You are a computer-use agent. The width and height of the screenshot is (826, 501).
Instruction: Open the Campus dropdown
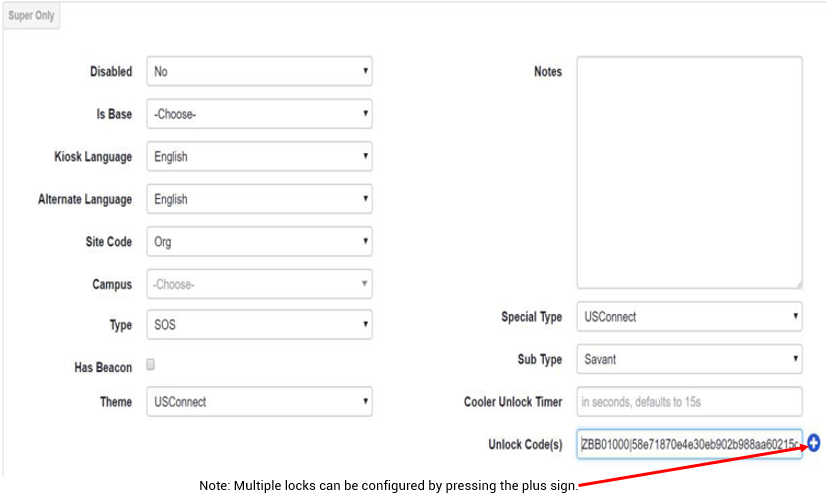(259, 284)
